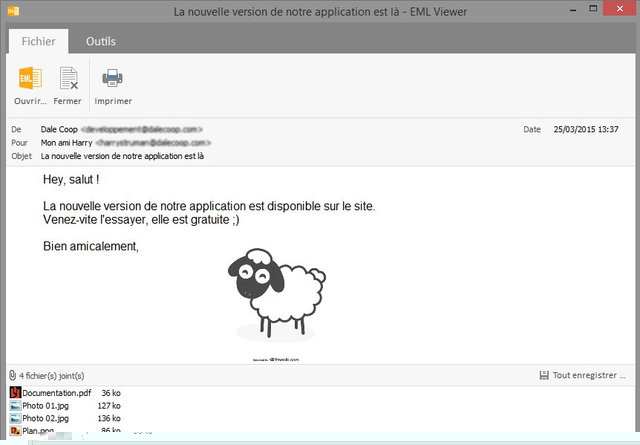Click the freepik credit link below the sheep
This screenshot has height=445, width=640.
275,357
